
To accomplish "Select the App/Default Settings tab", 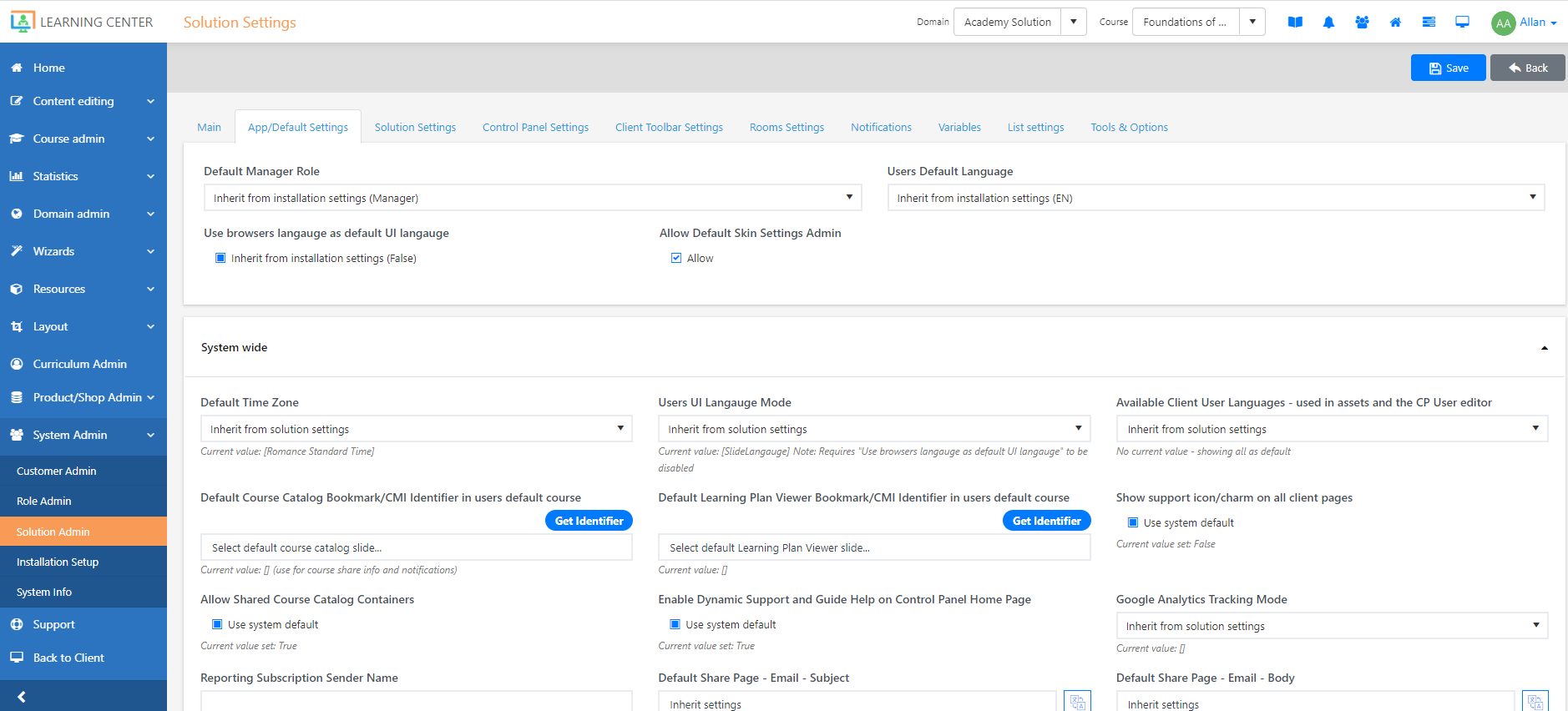I will click(x=298, y=127).
